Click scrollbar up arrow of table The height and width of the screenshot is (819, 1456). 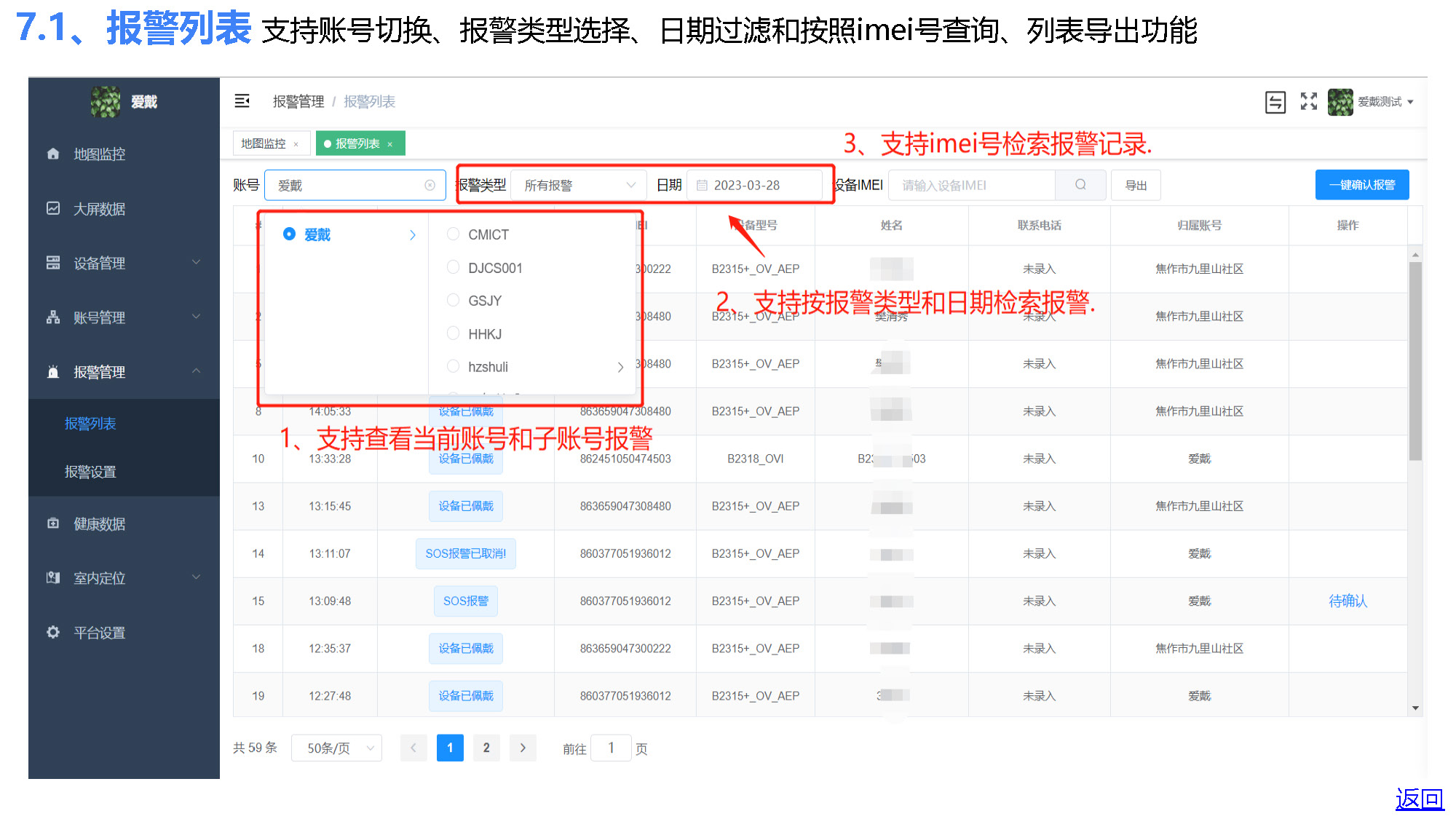[x=1415, y=254]
